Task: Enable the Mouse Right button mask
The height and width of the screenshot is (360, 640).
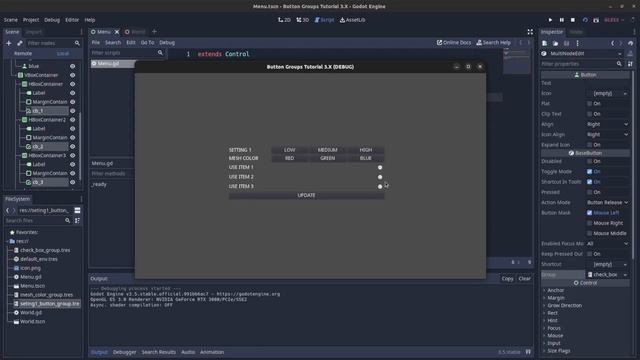Action: coord(589,223)
